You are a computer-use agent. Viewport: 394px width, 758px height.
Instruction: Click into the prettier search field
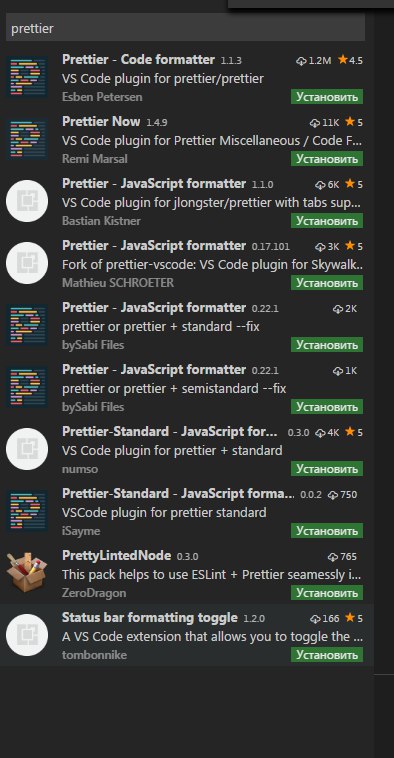pos(185,29)
